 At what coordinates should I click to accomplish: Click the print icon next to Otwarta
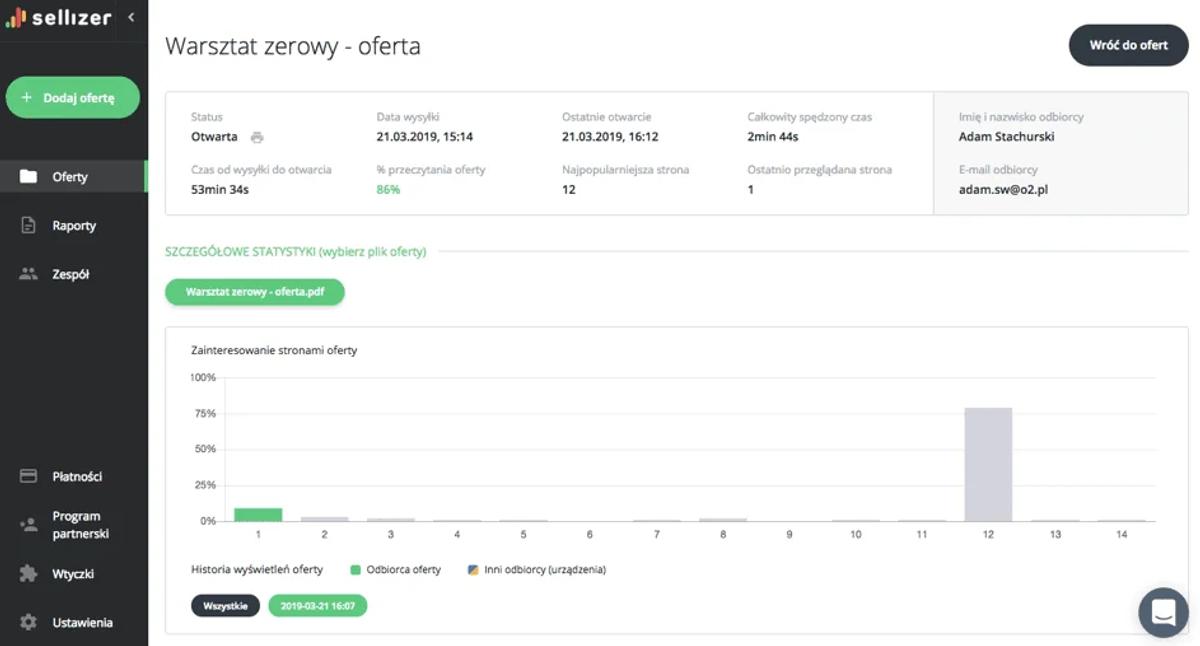coord(257,137)
